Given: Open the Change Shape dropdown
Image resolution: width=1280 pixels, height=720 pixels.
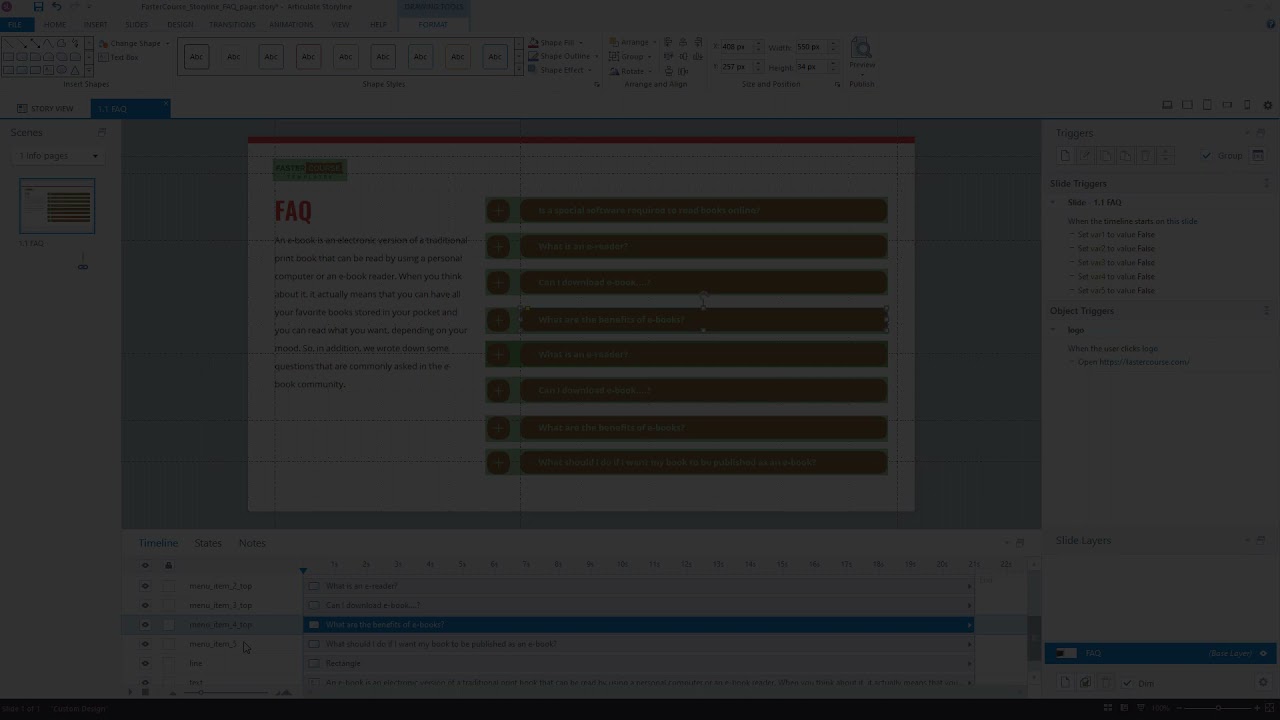Looking at the screenshot, I should 135,43.
